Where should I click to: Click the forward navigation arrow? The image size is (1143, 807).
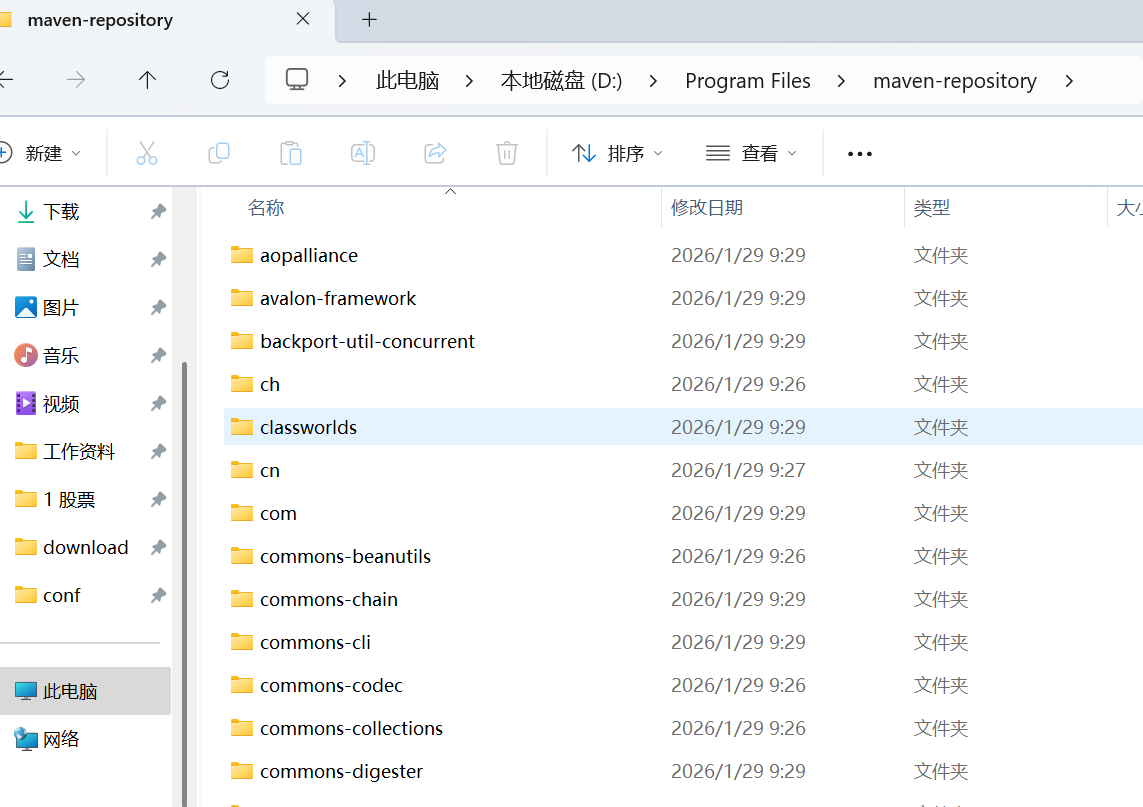76,79
